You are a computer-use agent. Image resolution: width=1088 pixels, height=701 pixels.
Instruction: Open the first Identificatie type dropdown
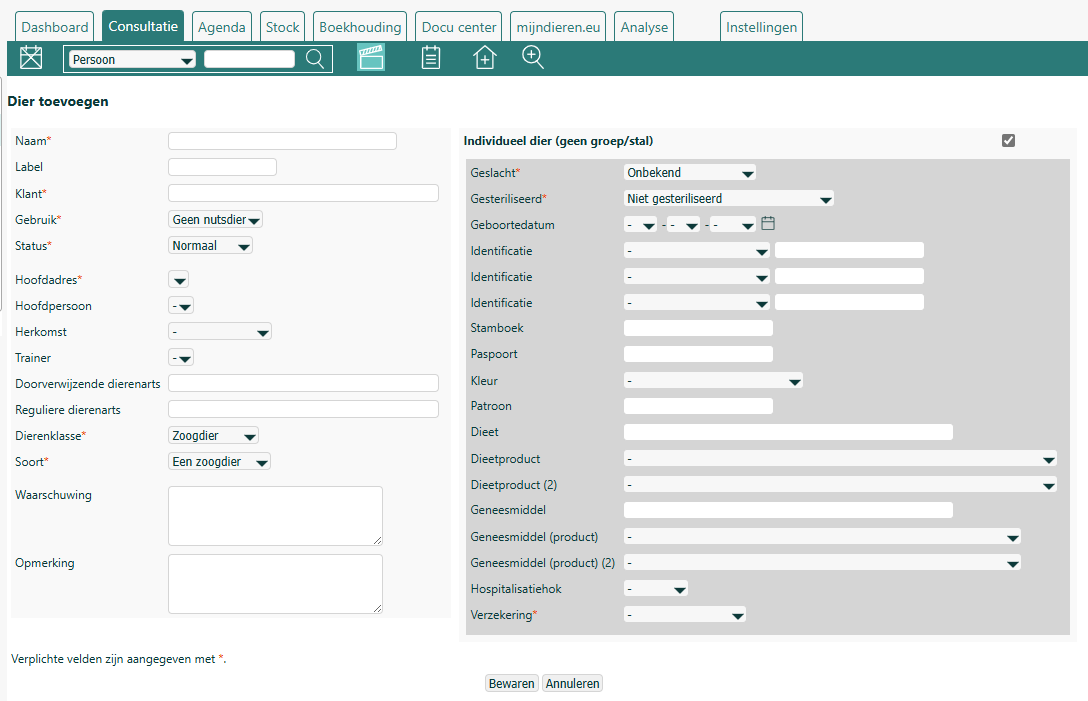[697, 251]
